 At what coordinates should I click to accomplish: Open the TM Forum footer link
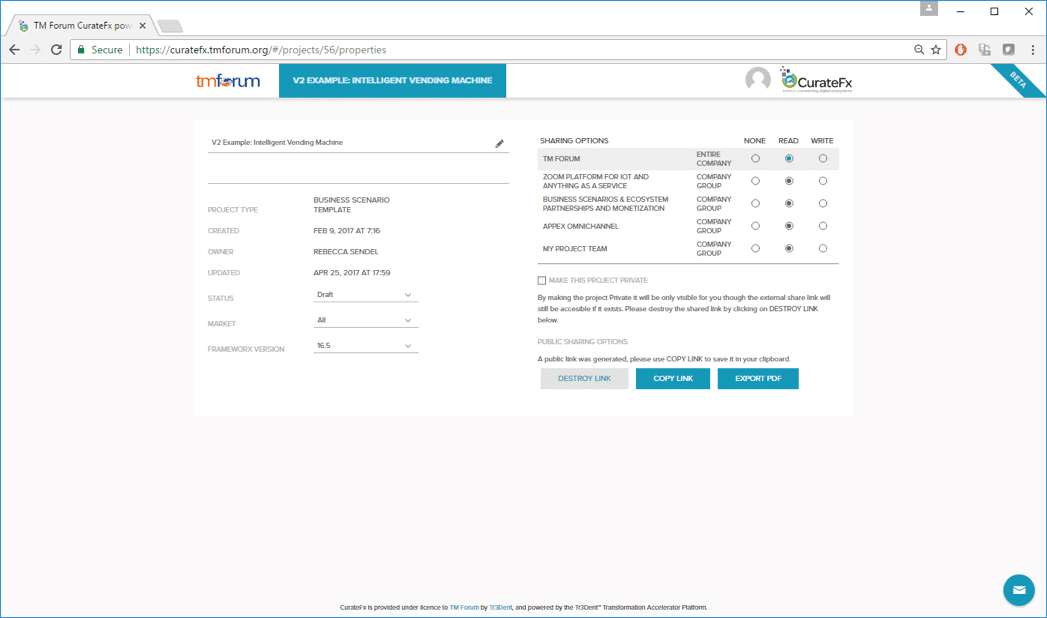point(464,608)
